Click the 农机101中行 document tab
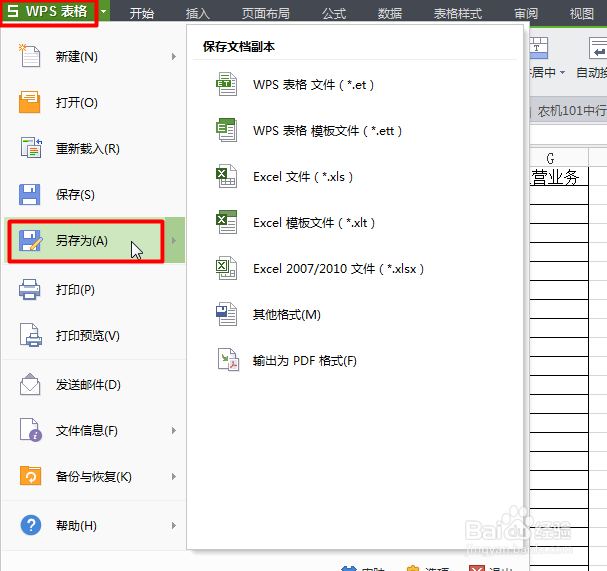The image size is (607, 571). click(571, 111)
